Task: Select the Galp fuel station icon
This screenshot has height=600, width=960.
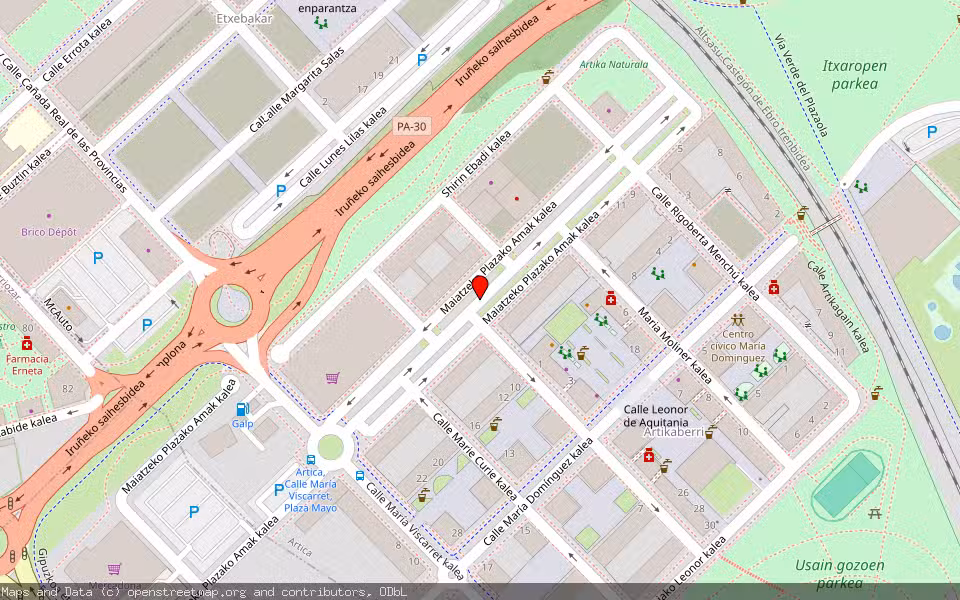Action: pos(242,409)
